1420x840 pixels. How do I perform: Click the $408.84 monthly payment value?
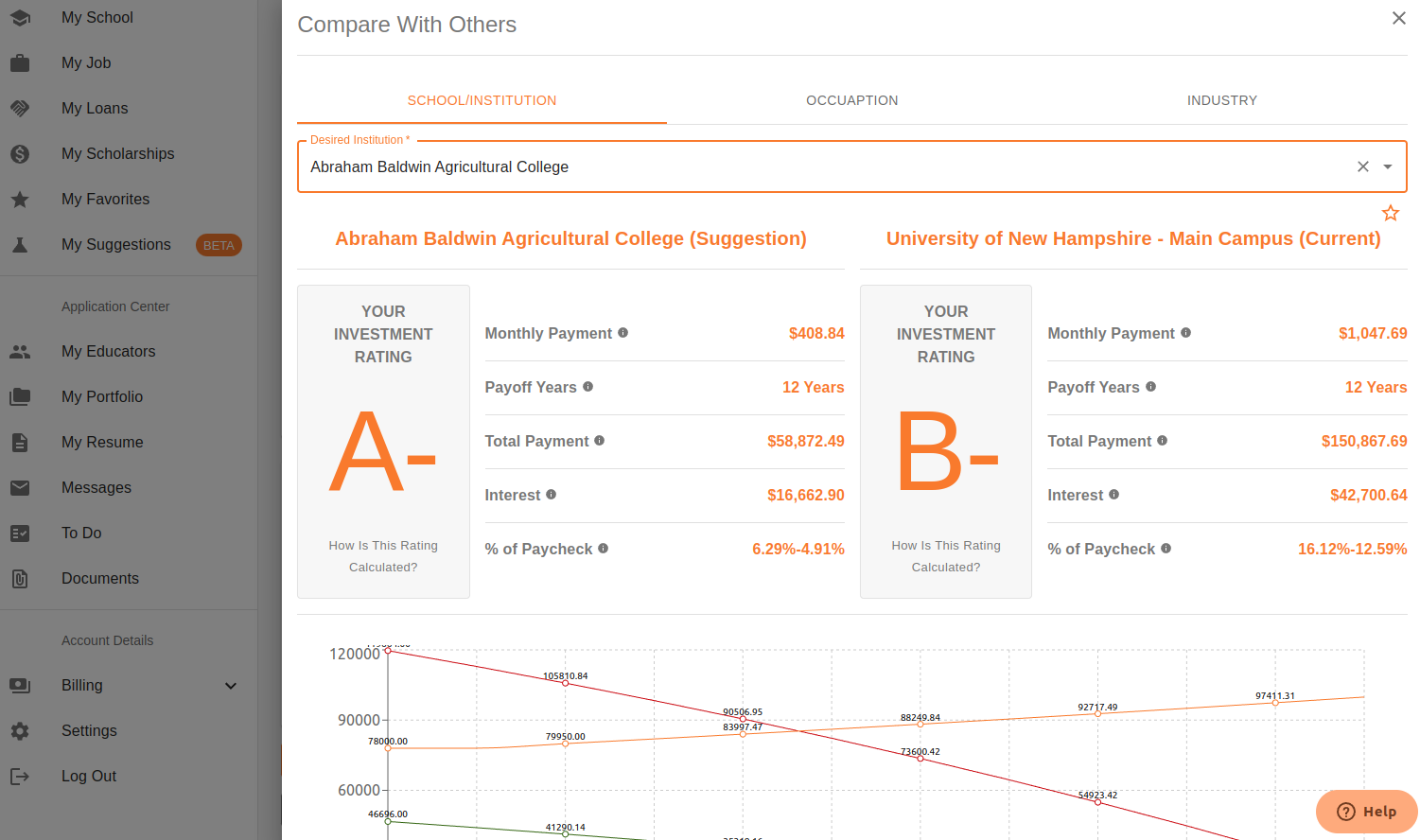816,333
